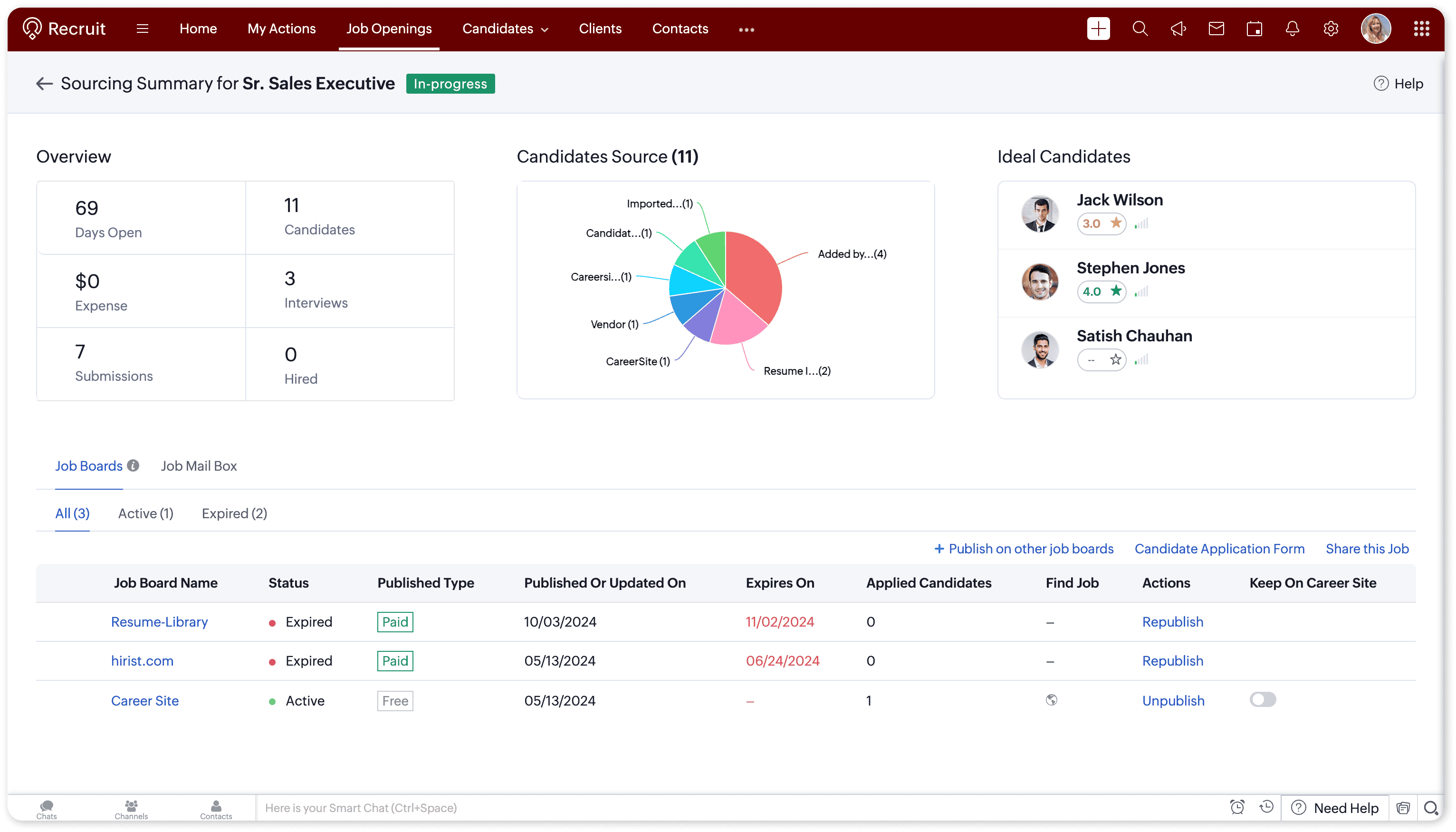Click the globe Find Job icon

pos(1051,700)
